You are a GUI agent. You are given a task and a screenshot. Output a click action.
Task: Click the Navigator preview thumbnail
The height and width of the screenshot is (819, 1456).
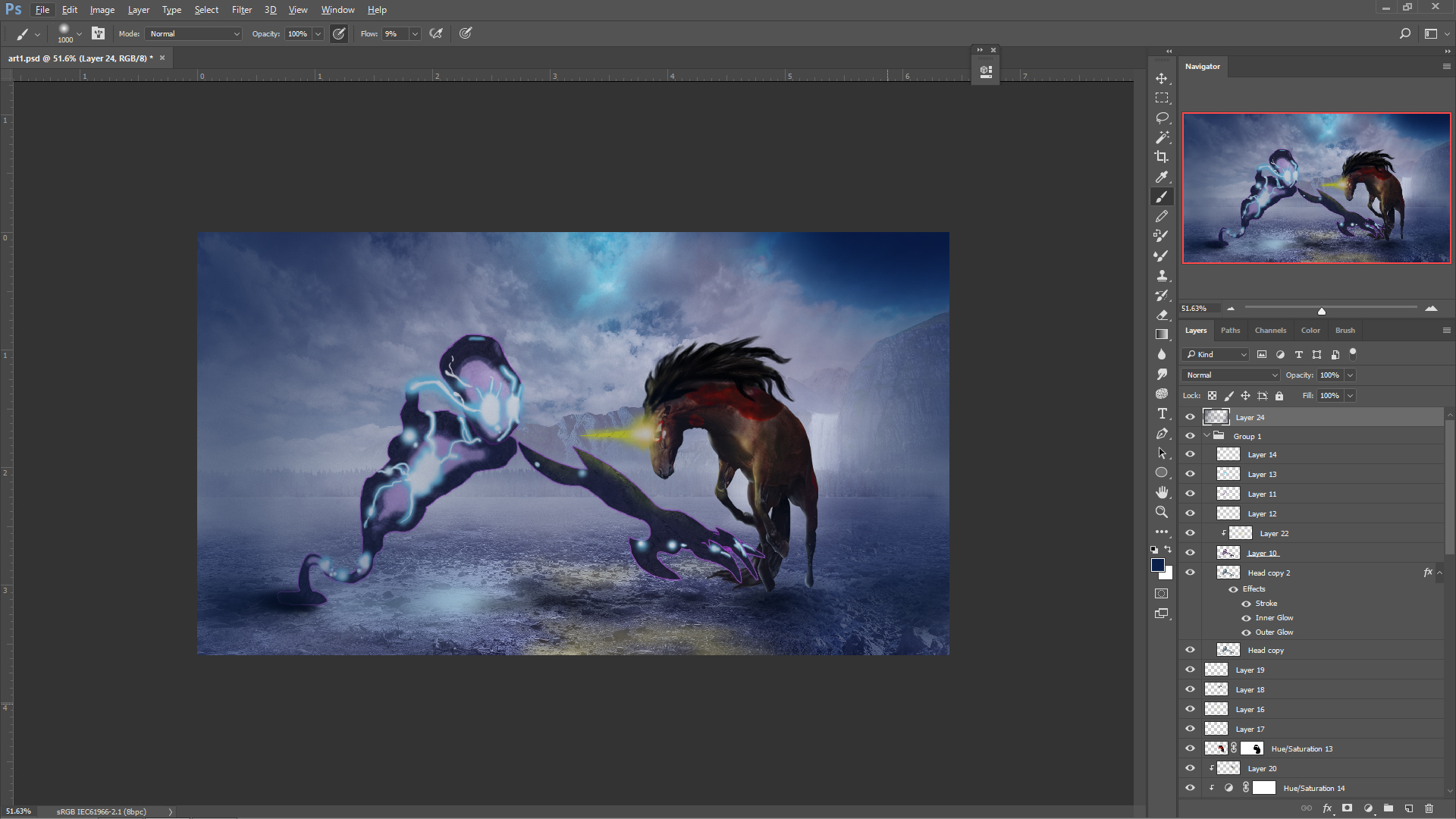click(1316, 188)
